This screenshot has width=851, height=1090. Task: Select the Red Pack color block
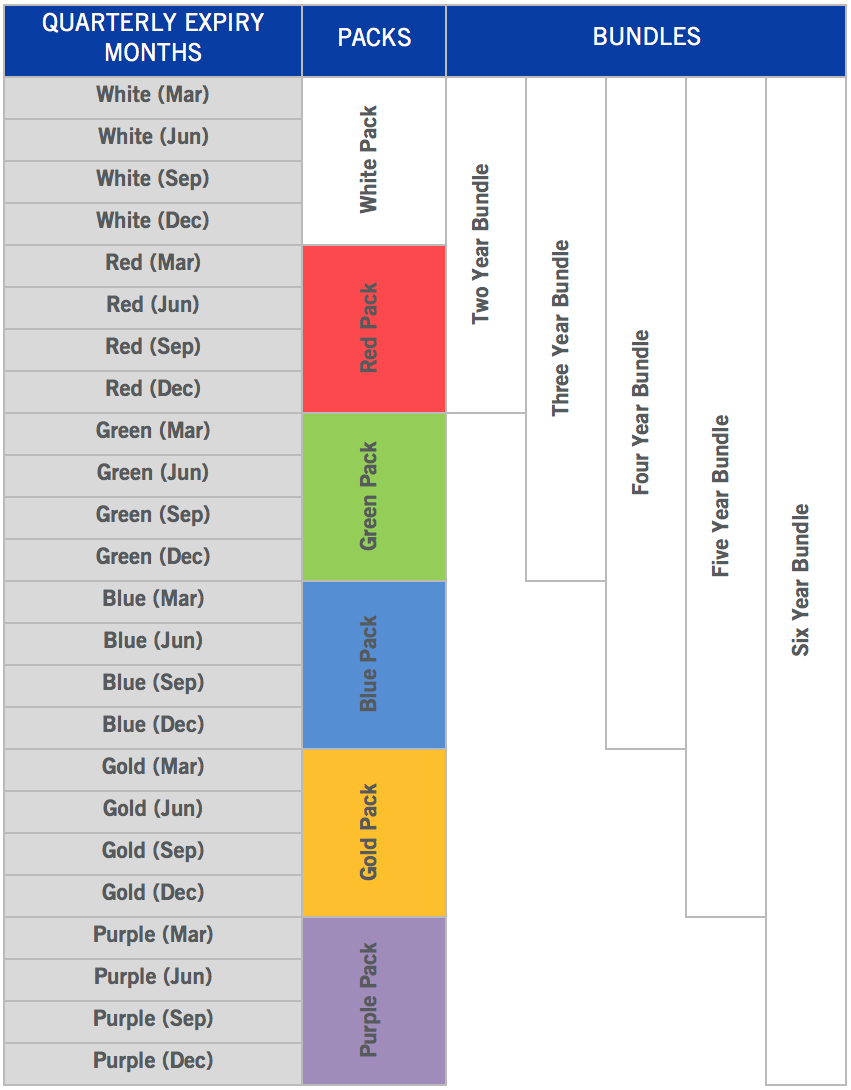[x=373, y=329]
